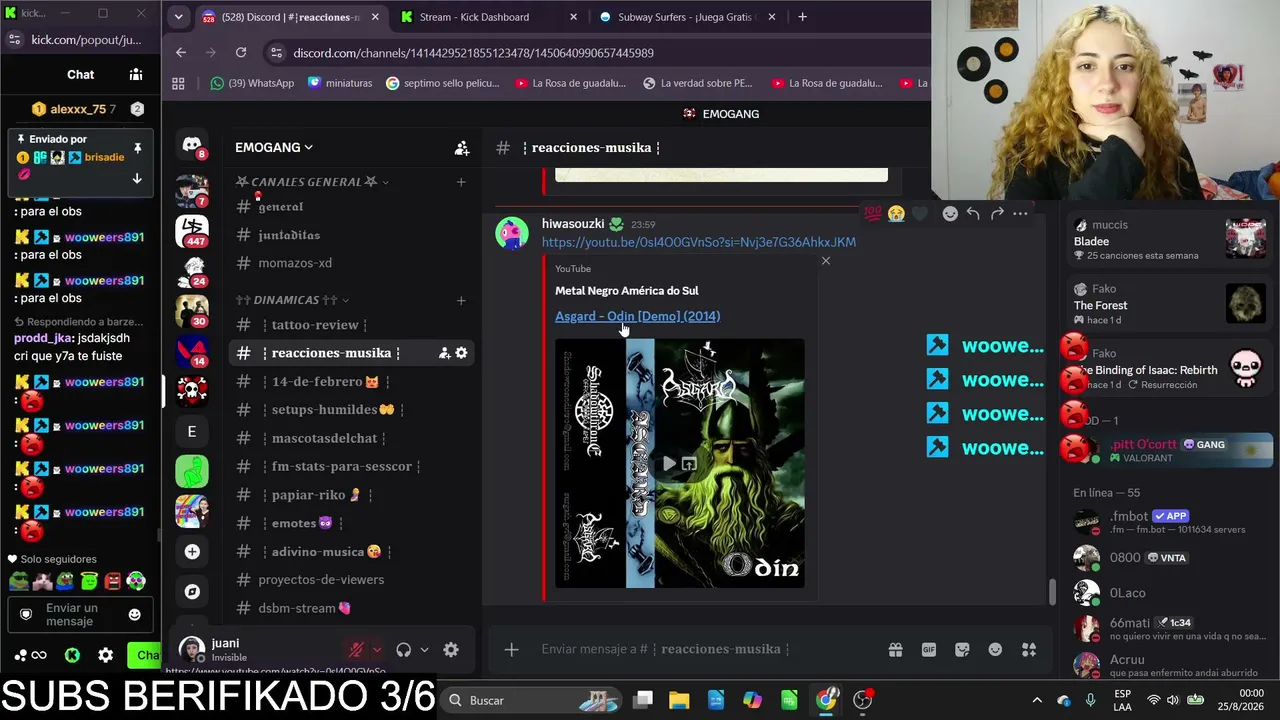Open the proyectos-de-viewers channel
1280x720 pixels.
349,580
